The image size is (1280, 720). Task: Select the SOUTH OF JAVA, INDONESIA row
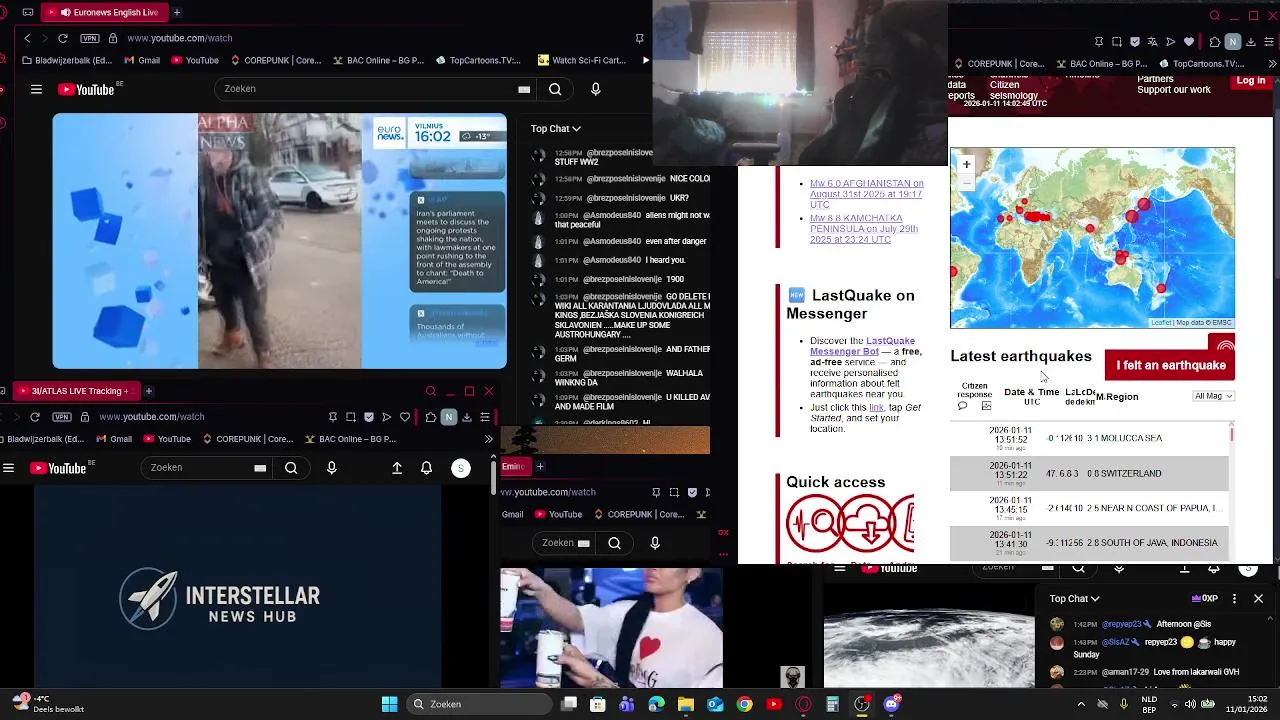pyautogui.click(x=1089, y=543)
